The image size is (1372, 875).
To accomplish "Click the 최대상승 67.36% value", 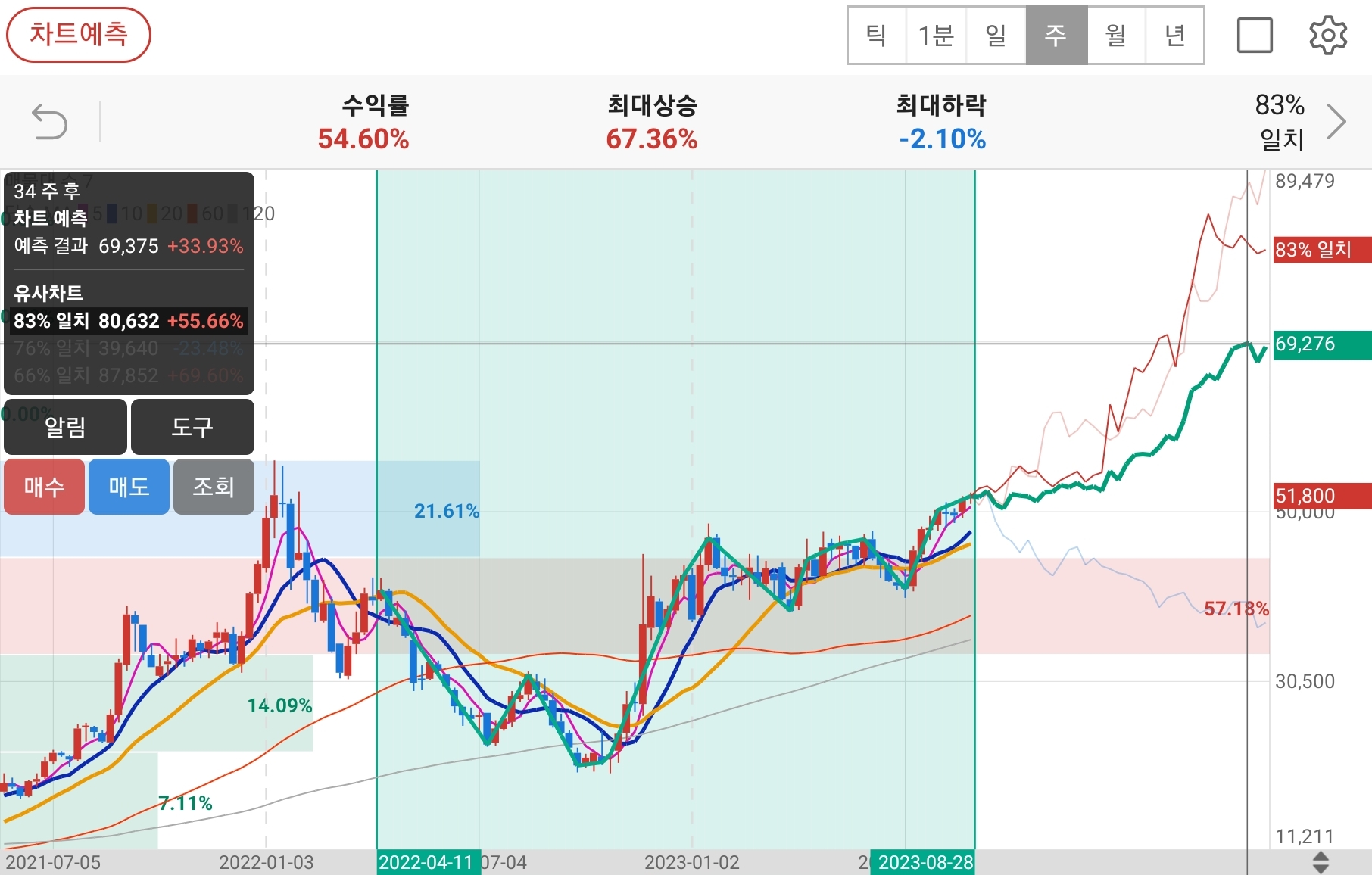I will pos(652,139).
